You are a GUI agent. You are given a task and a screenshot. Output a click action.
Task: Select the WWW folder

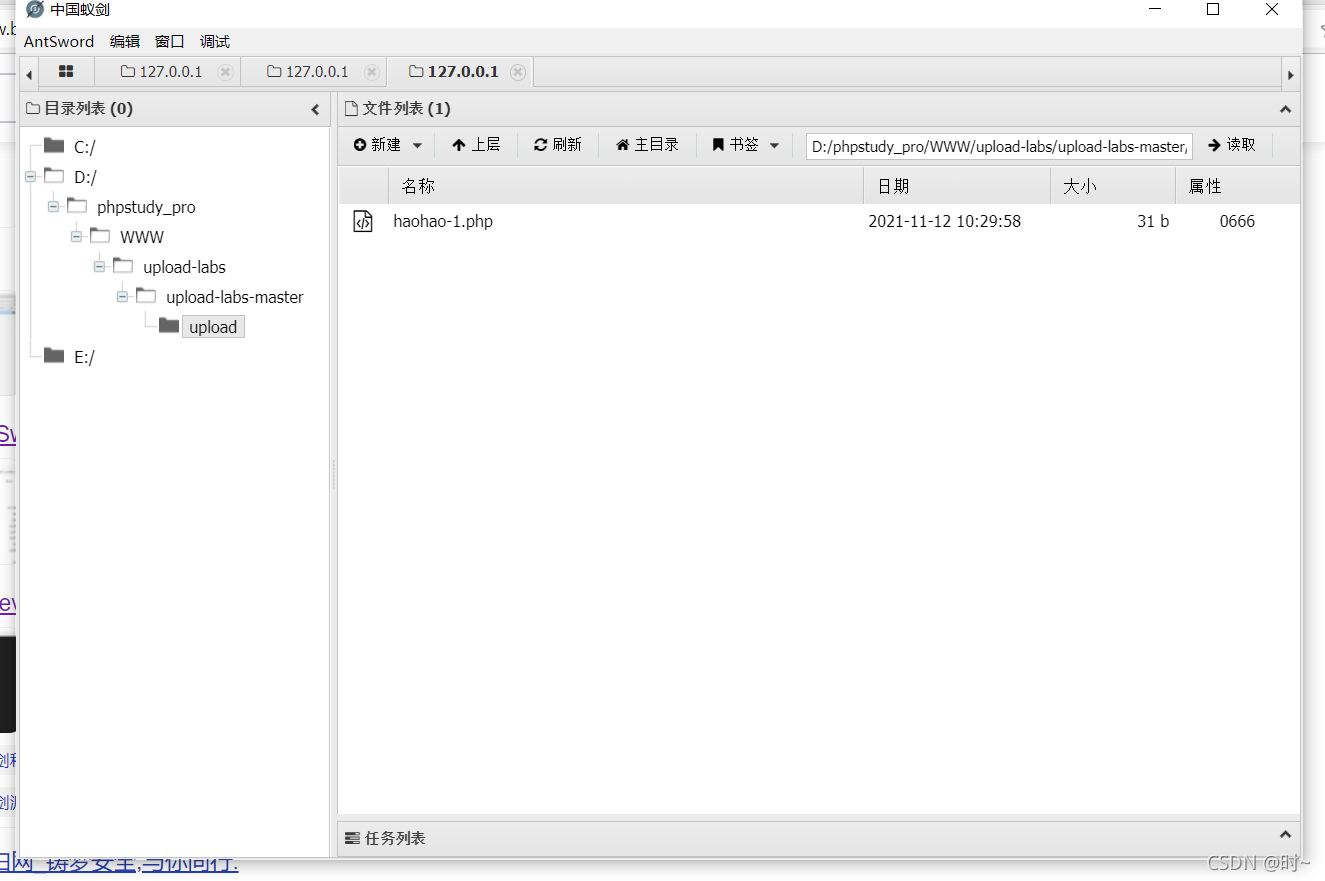[142, 237]
